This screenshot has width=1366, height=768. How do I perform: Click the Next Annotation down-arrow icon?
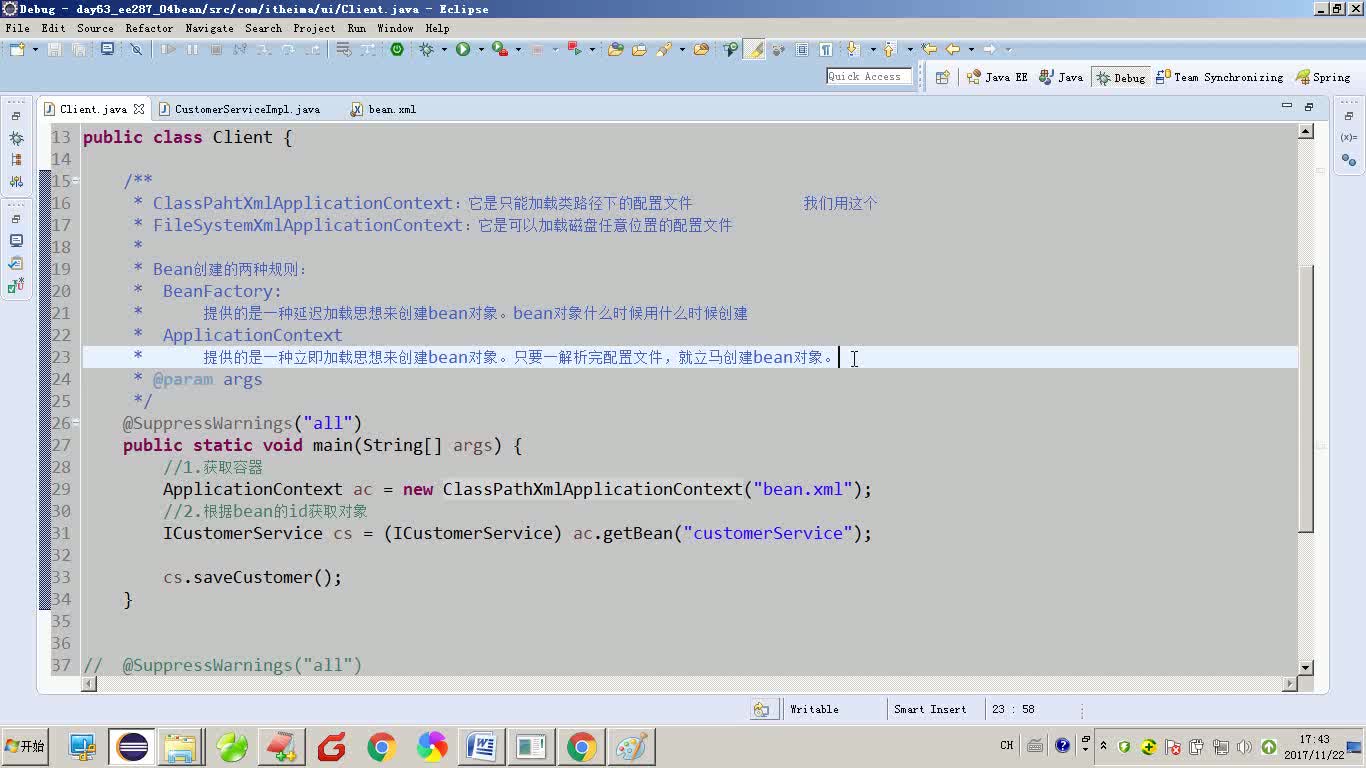(x=852, y=49)
